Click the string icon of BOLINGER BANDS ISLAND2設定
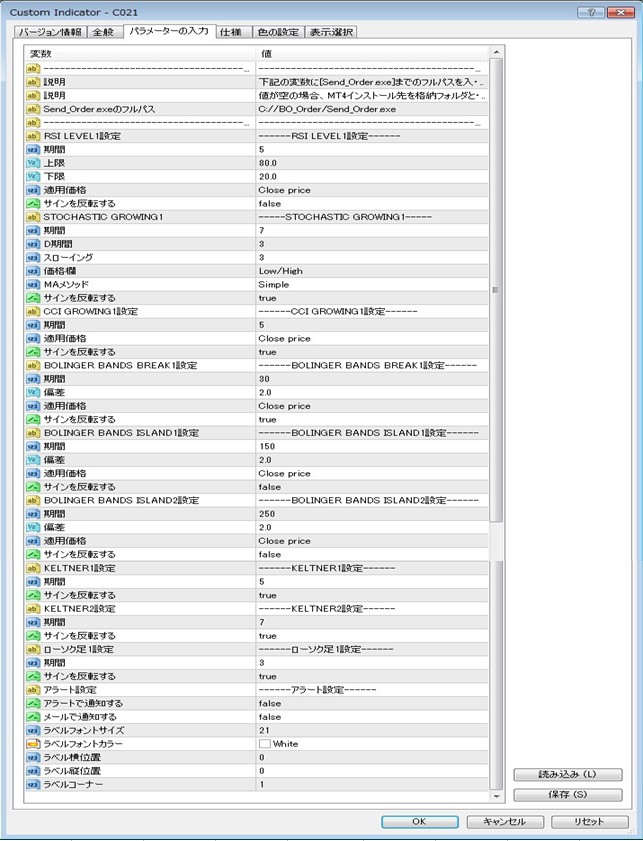Screen dimensions: 643x841 (x=33, y=500)
